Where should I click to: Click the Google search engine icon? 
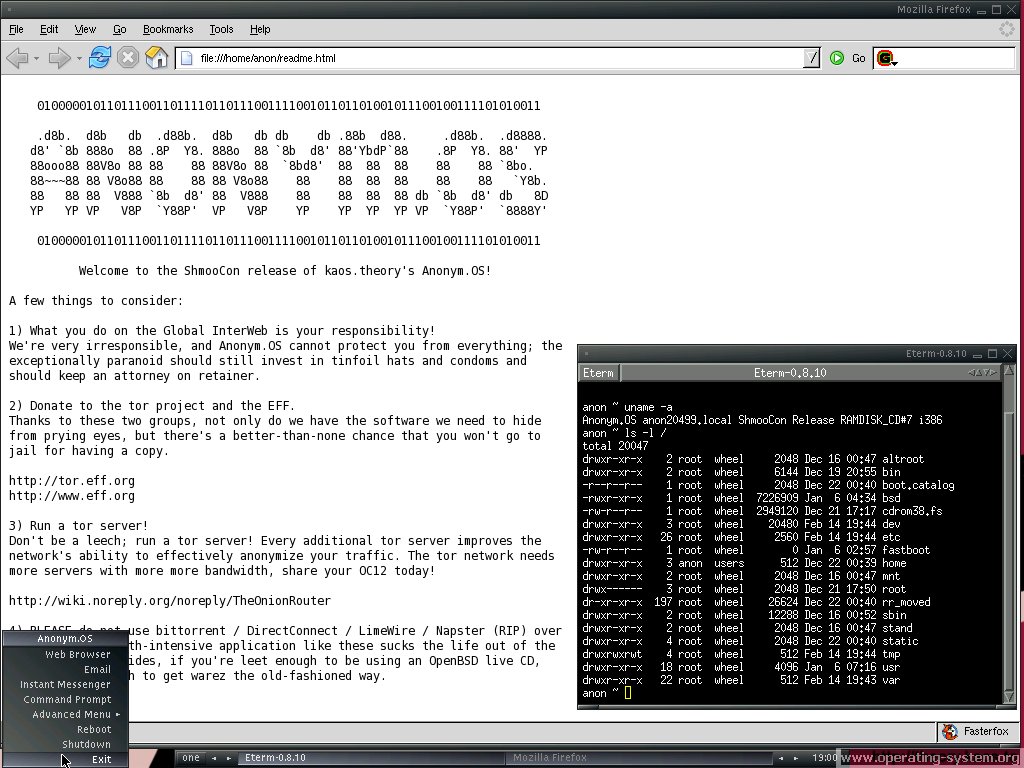point(884,58)
